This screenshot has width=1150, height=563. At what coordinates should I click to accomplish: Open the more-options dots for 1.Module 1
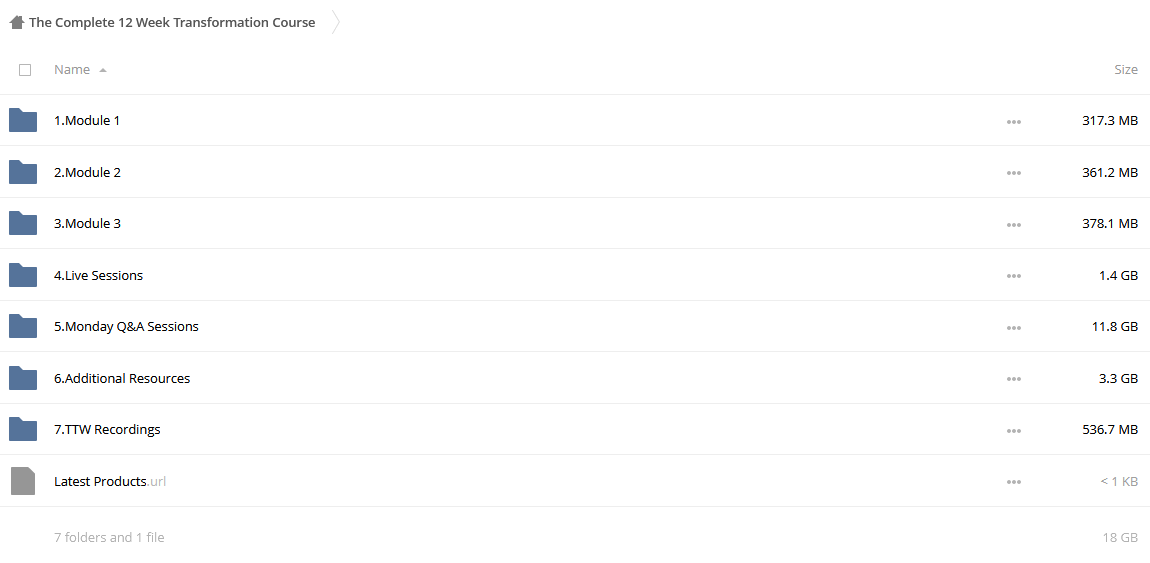tap(1014, 122)
